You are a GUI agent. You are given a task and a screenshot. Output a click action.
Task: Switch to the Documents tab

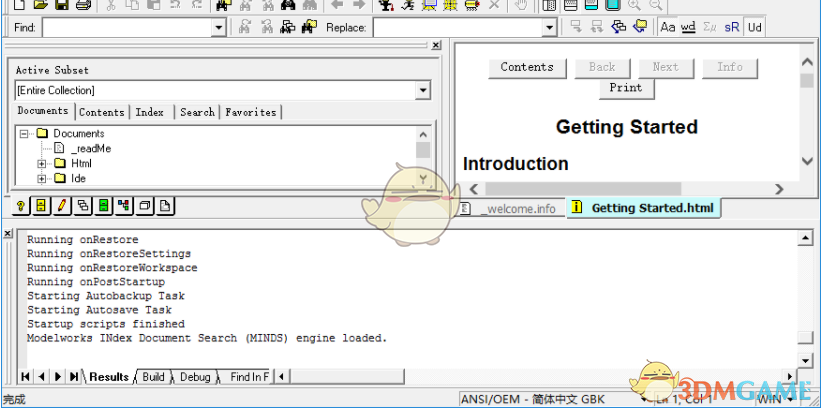[x=43, y=111]
